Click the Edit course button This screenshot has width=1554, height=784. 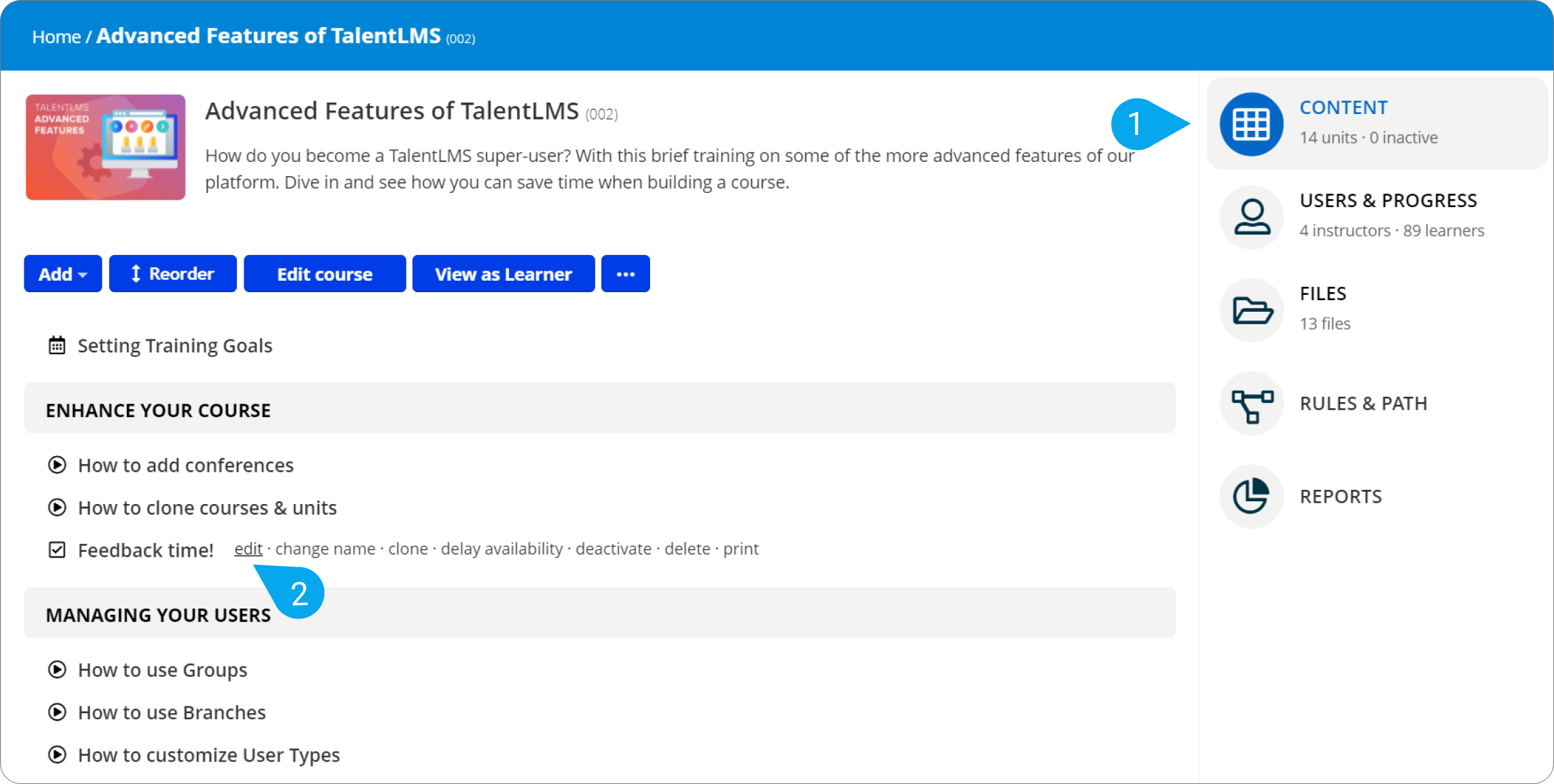[x=325, y=274]
